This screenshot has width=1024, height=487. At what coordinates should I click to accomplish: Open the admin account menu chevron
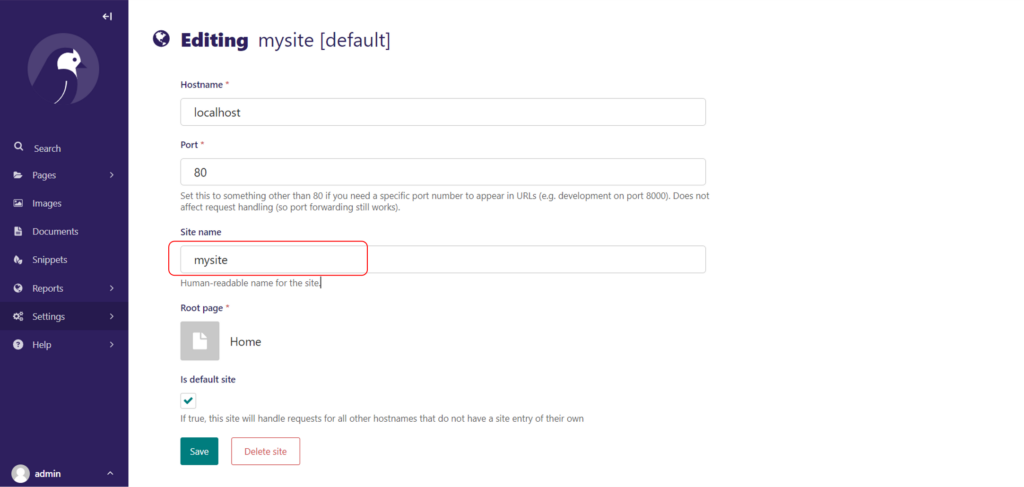(x=110, y=473)
